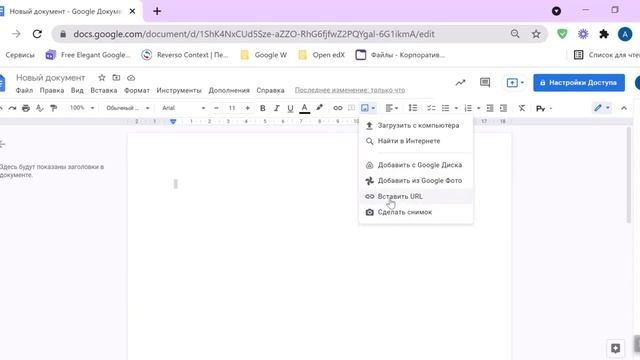Open the Вставка menu
The height and width of the screenshot is (360, 640).
point(104,90)
